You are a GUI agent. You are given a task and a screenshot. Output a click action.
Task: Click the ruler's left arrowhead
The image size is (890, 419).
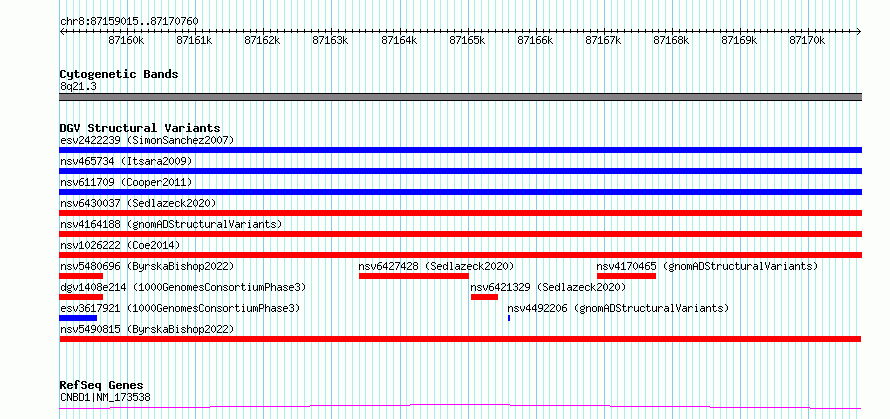62,32
